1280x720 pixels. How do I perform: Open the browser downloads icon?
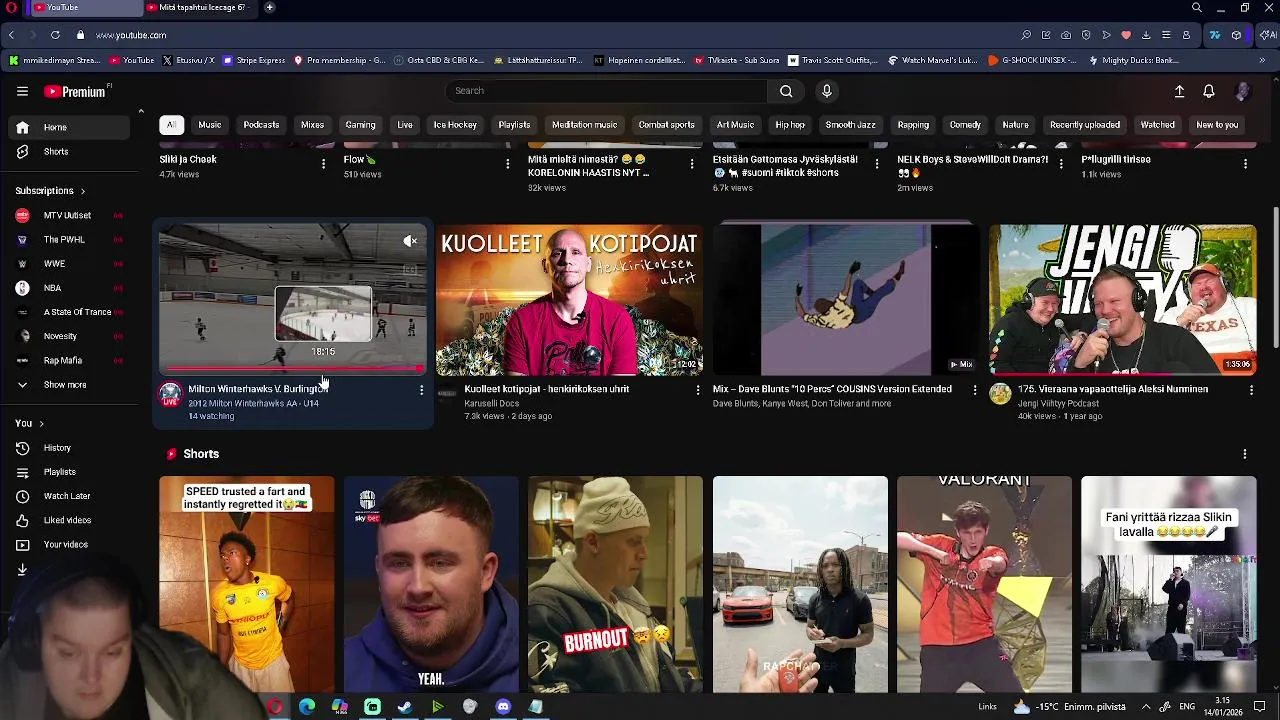pos(1146,35)
